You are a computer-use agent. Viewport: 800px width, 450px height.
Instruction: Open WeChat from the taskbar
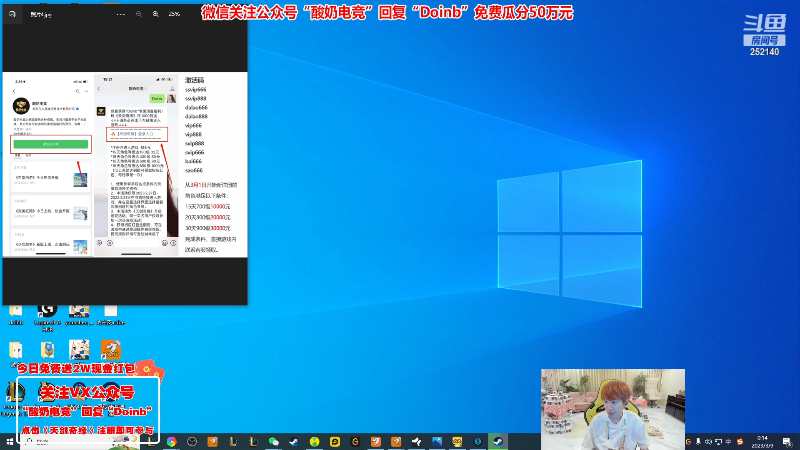tap(273, 442)
